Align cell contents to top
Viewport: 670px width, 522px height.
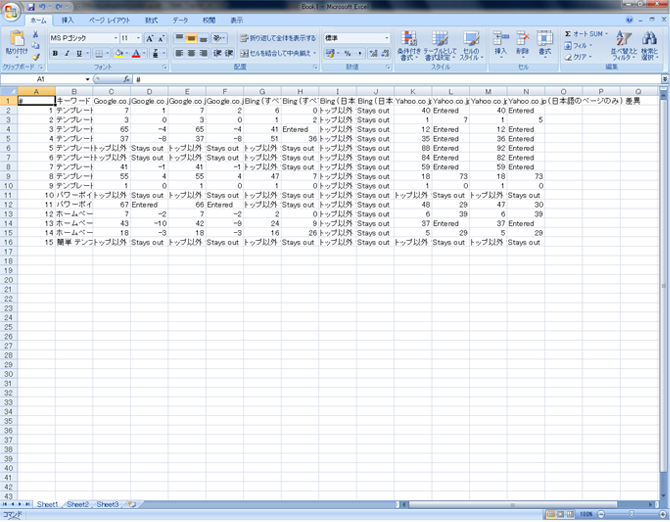click(x=179, y=38)
